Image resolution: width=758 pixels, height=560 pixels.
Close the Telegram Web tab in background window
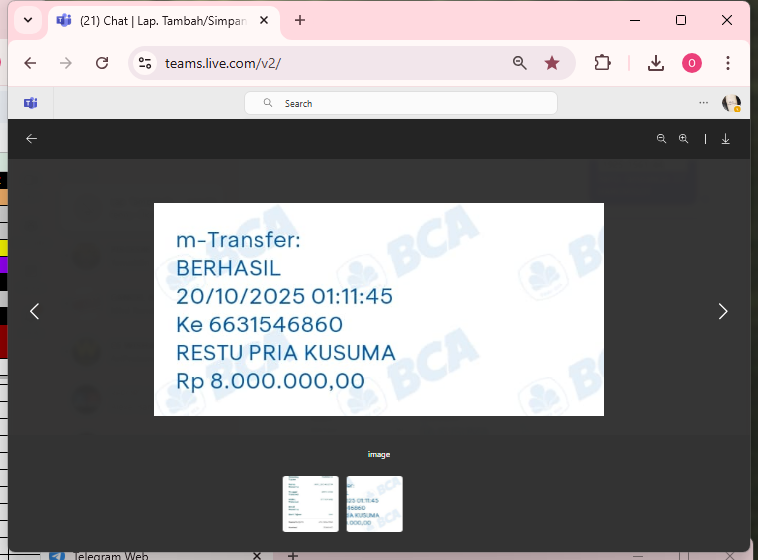pyautogui.click(x=257, y=556)
